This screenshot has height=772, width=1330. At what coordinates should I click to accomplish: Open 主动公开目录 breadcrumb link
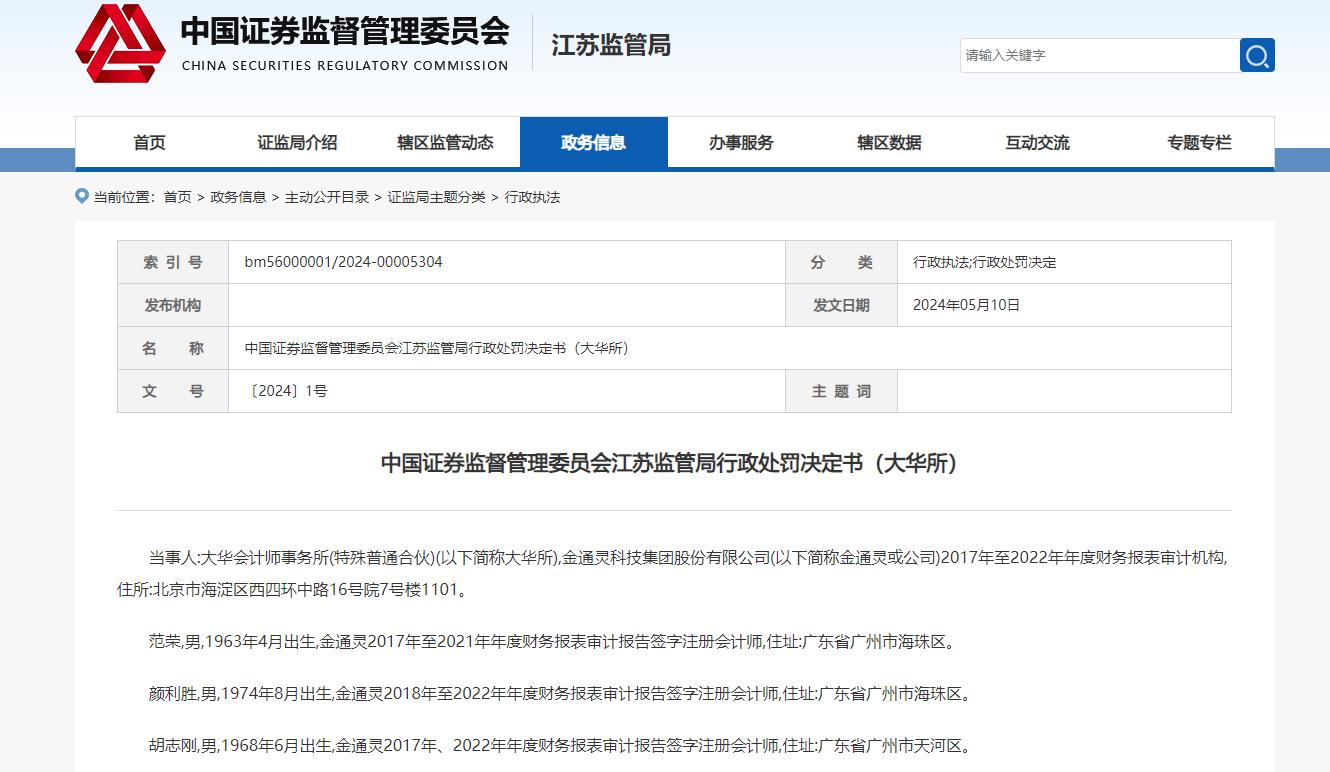click(x=327, y=197)
